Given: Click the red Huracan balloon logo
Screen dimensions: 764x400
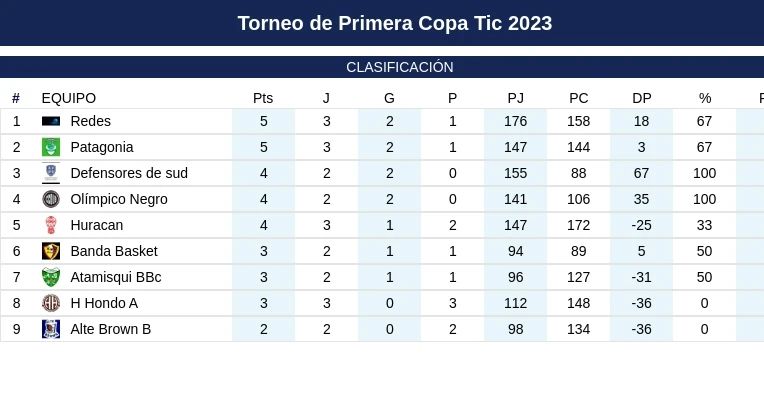Looking at the screenshot, I should click(51, 225).
